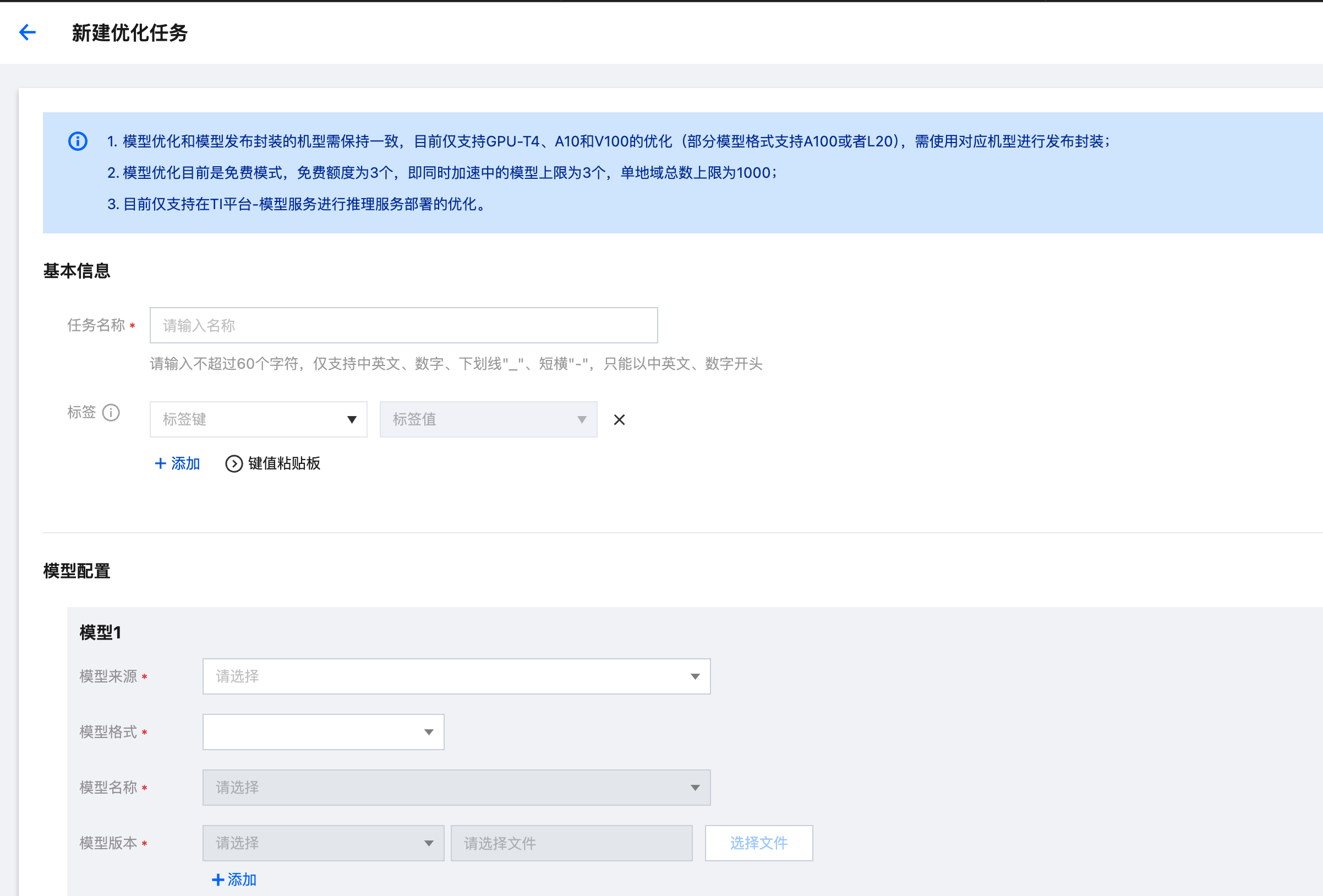Click the 请选择文件 input field

click(571, 843)
